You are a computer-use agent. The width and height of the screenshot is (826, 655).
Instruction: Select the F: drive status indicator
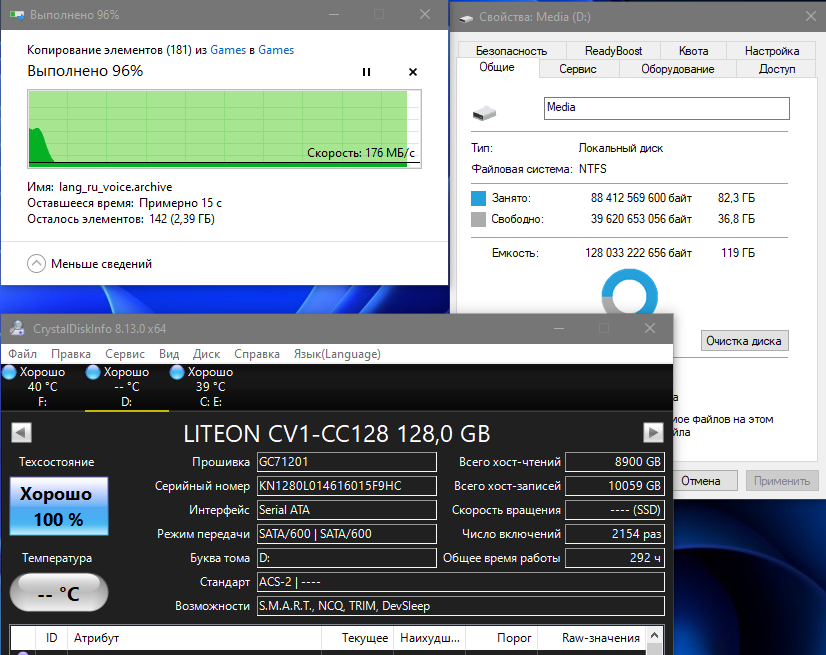pos(42,387)
